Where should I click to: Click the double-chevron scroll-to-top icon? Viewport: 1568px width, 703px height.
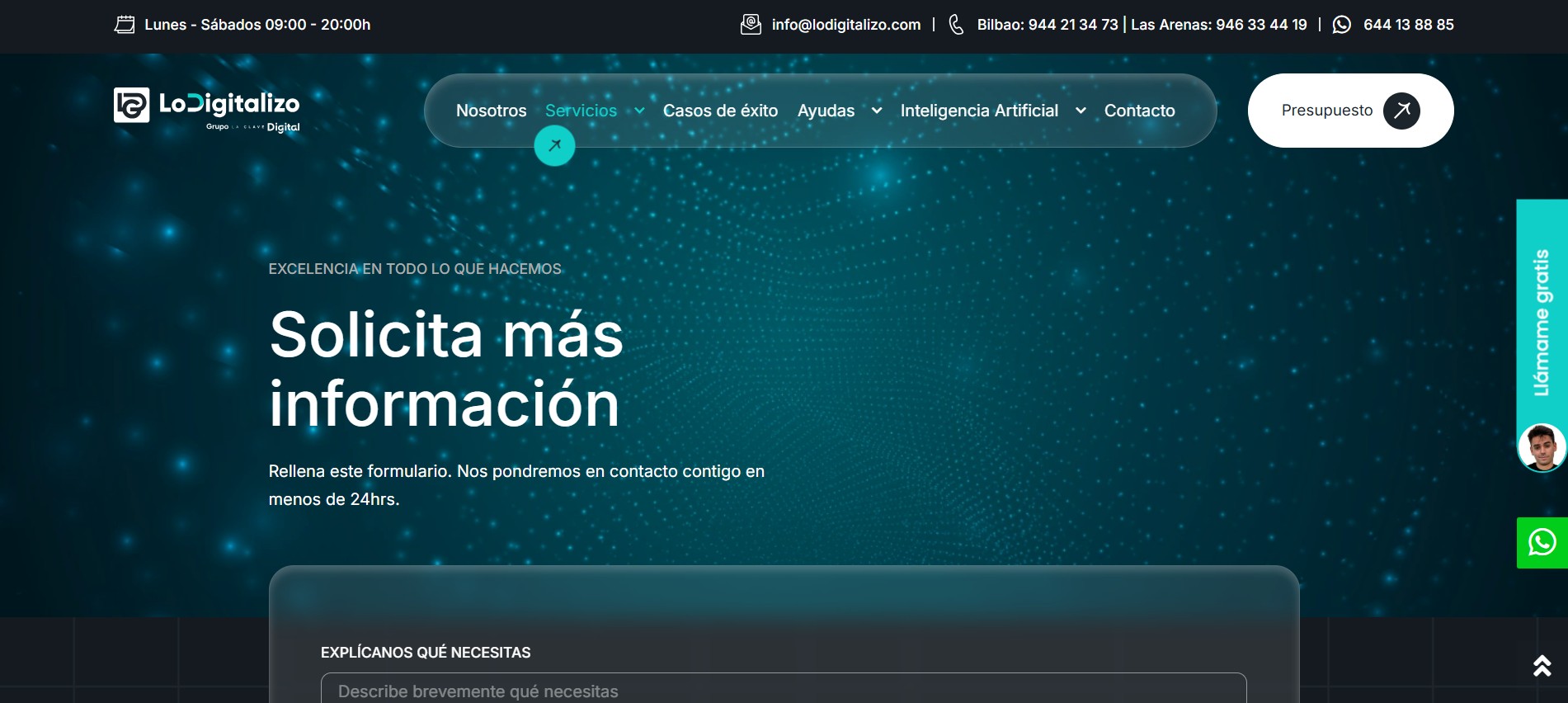coord(1542,665)
